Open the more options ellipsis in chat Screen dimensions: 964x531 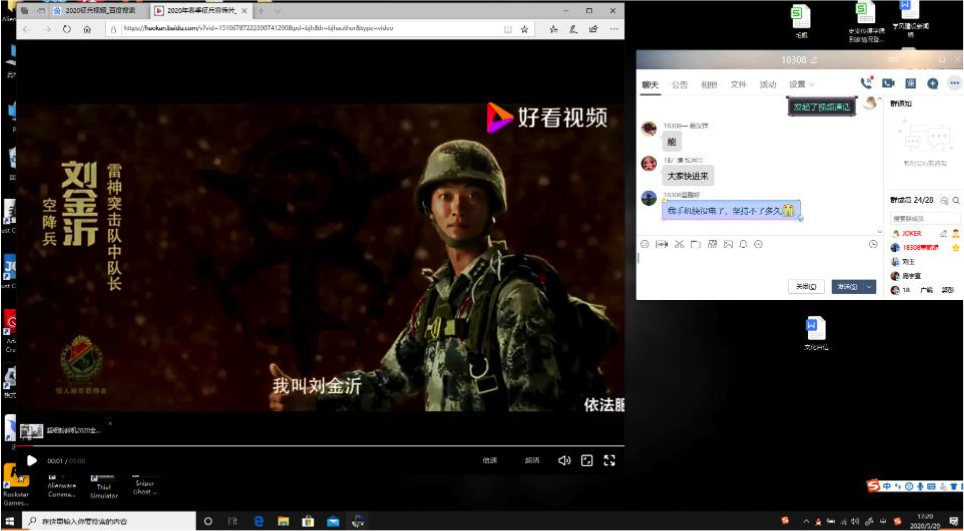click(x=954, y=84)
